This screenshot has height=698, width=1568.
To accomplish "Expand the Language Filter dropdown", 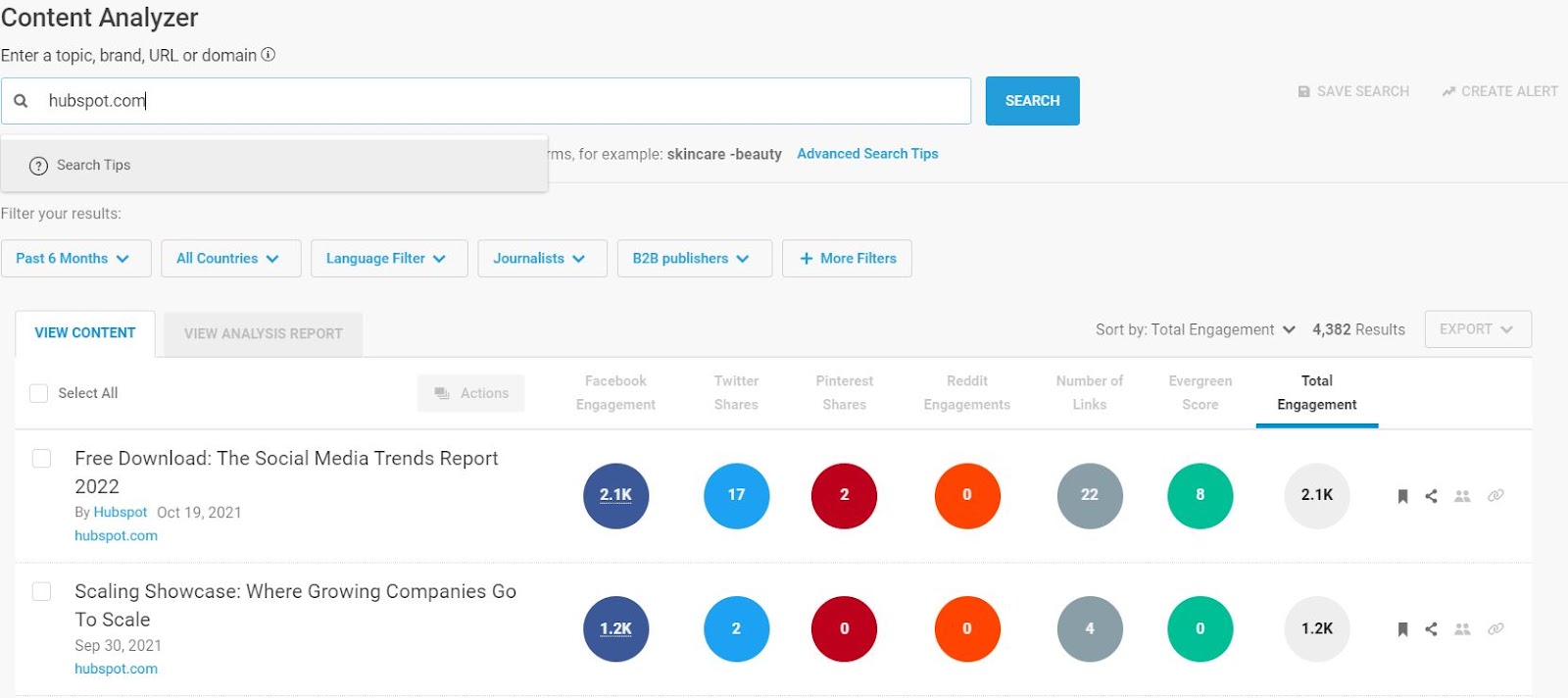I will coord(389,259).
